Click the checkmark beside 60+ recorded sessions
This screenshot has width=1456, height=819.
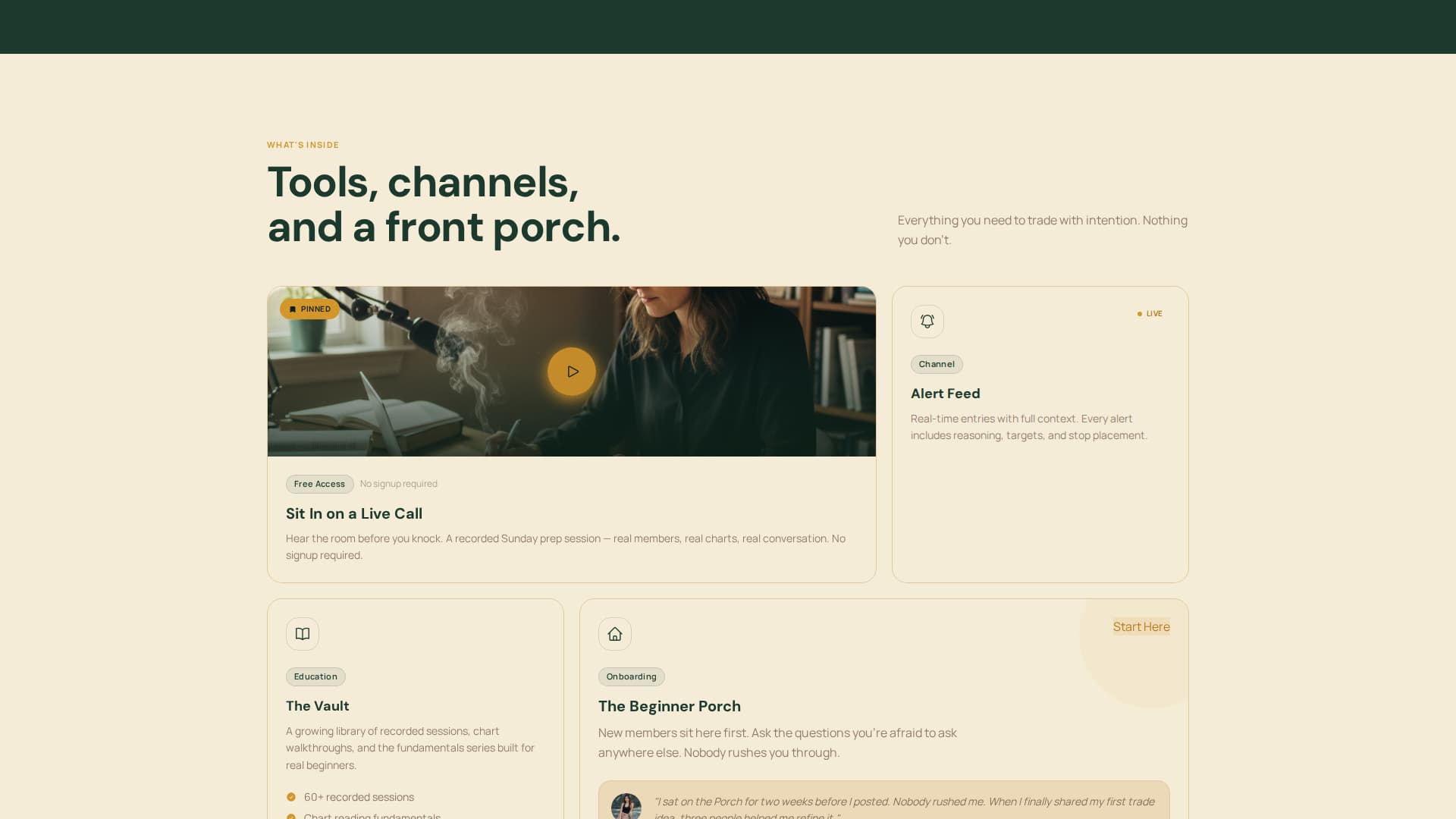pos(292,797)
